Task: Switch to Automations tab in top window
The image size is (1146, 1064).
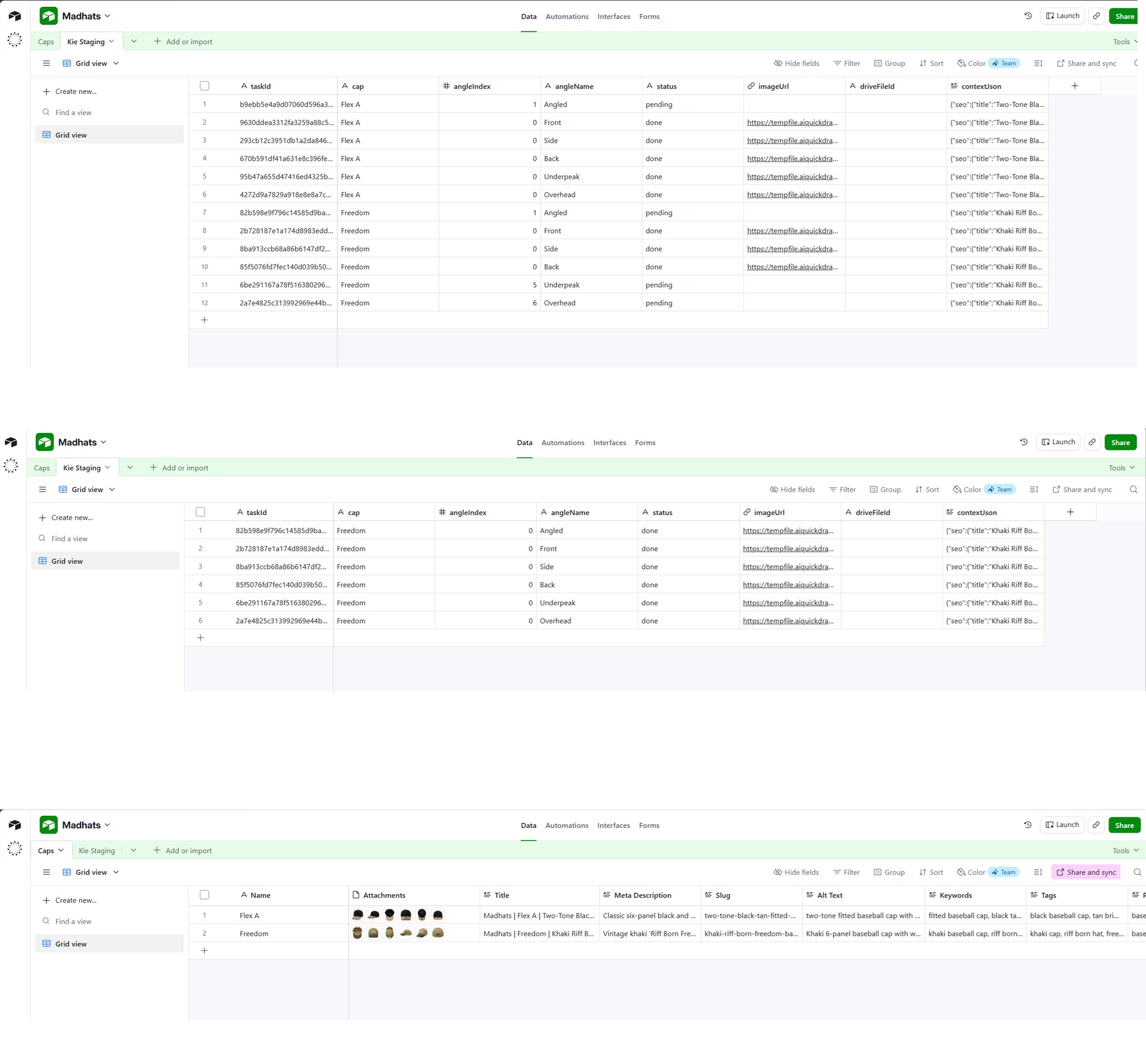Action: 567,16
